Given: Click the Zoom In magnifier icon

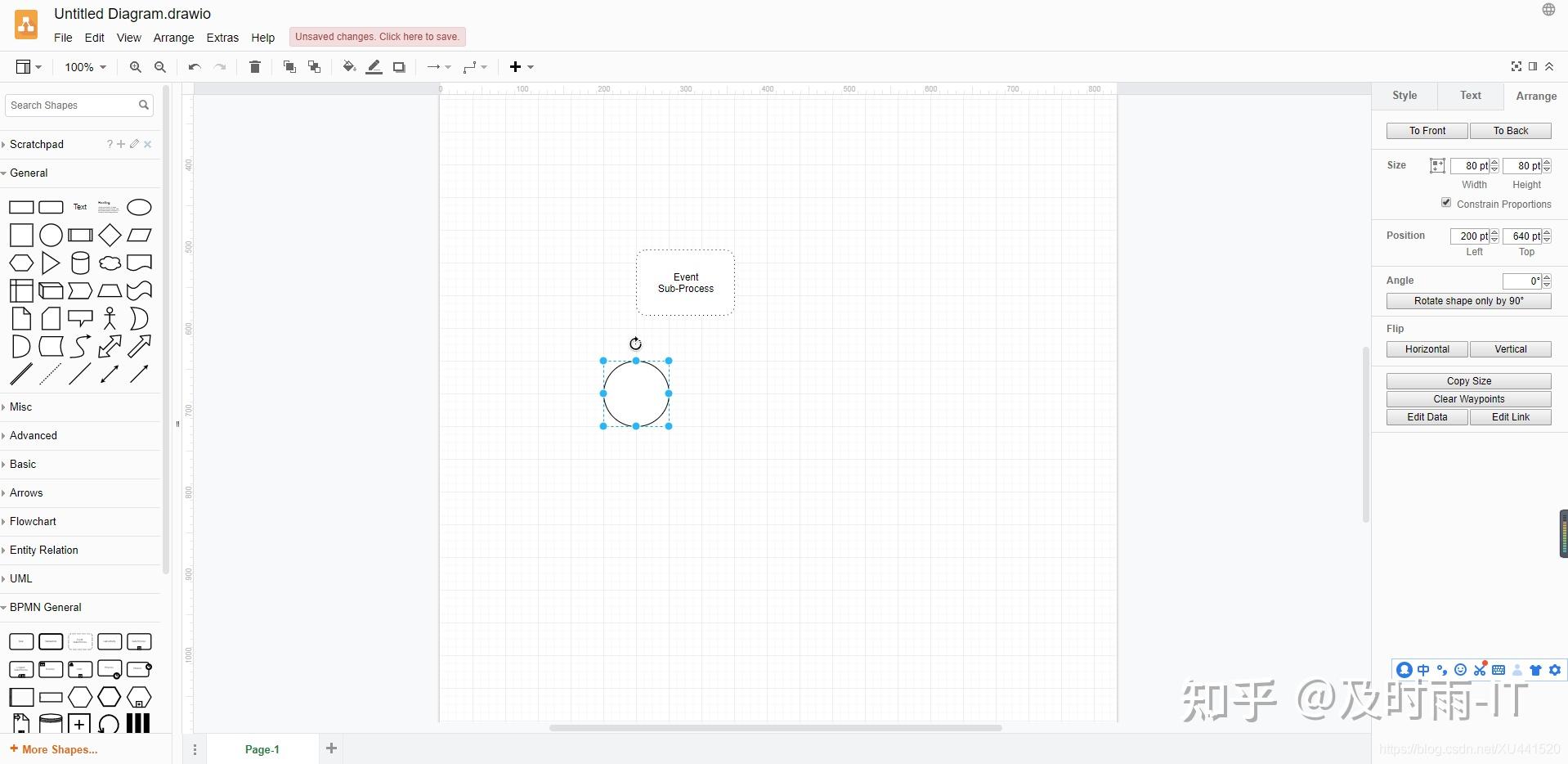Looking at the screenshot, I should coord(136,67).
